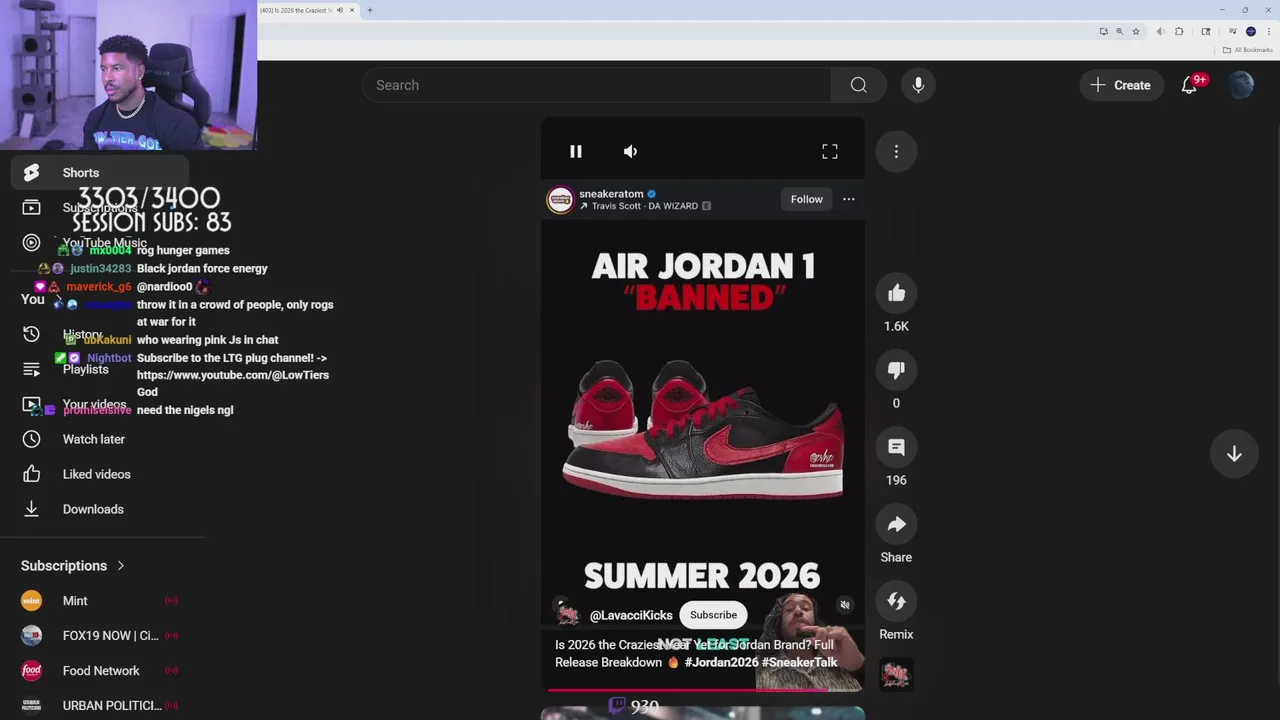Open the URBAN POLITICI... channel subscription
This screenshot has width=1280, height=720.
tap(100, 706)
